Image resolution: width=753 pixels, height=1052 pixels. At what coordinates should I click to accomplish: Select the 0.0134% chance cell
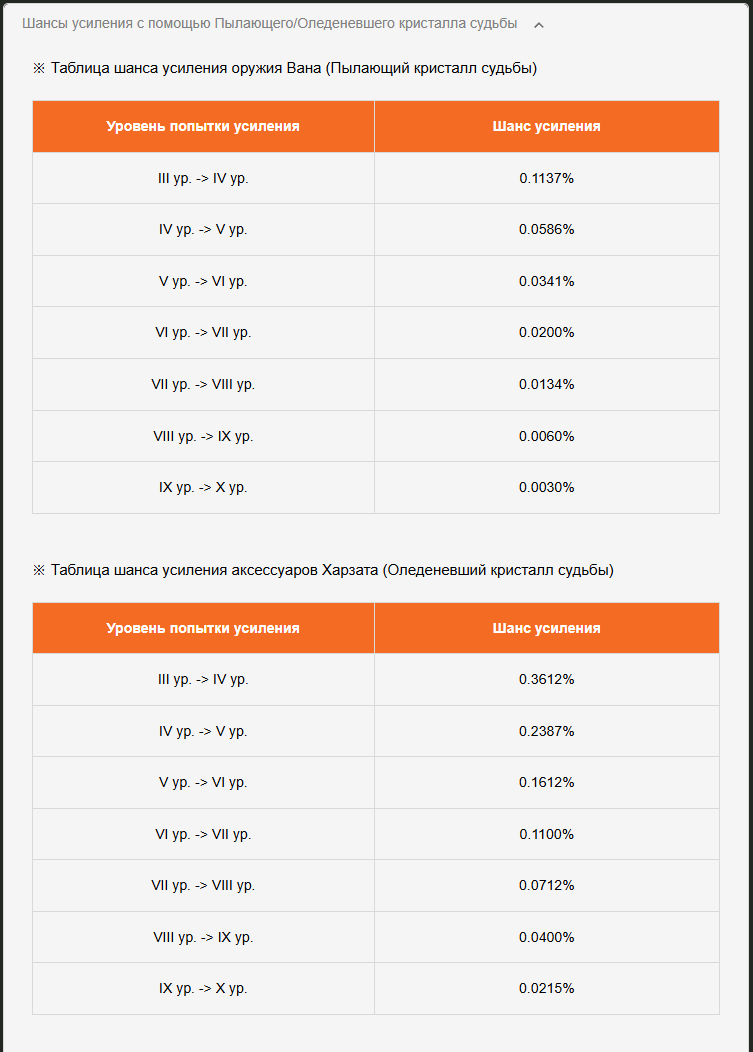pyautogui.click(x=546, y=384)
